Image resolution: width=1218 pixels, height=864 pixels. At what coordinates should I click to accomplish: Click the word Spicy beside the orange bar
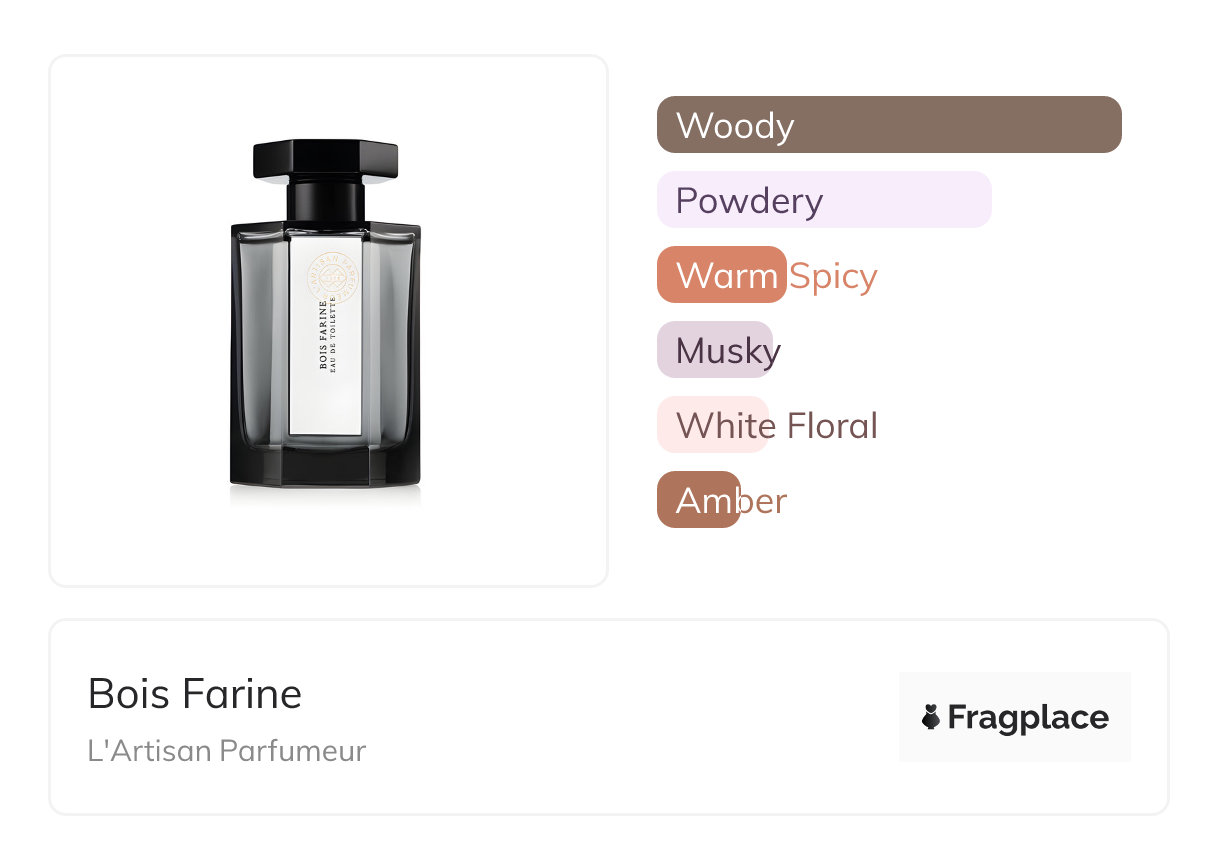point(833,276)
